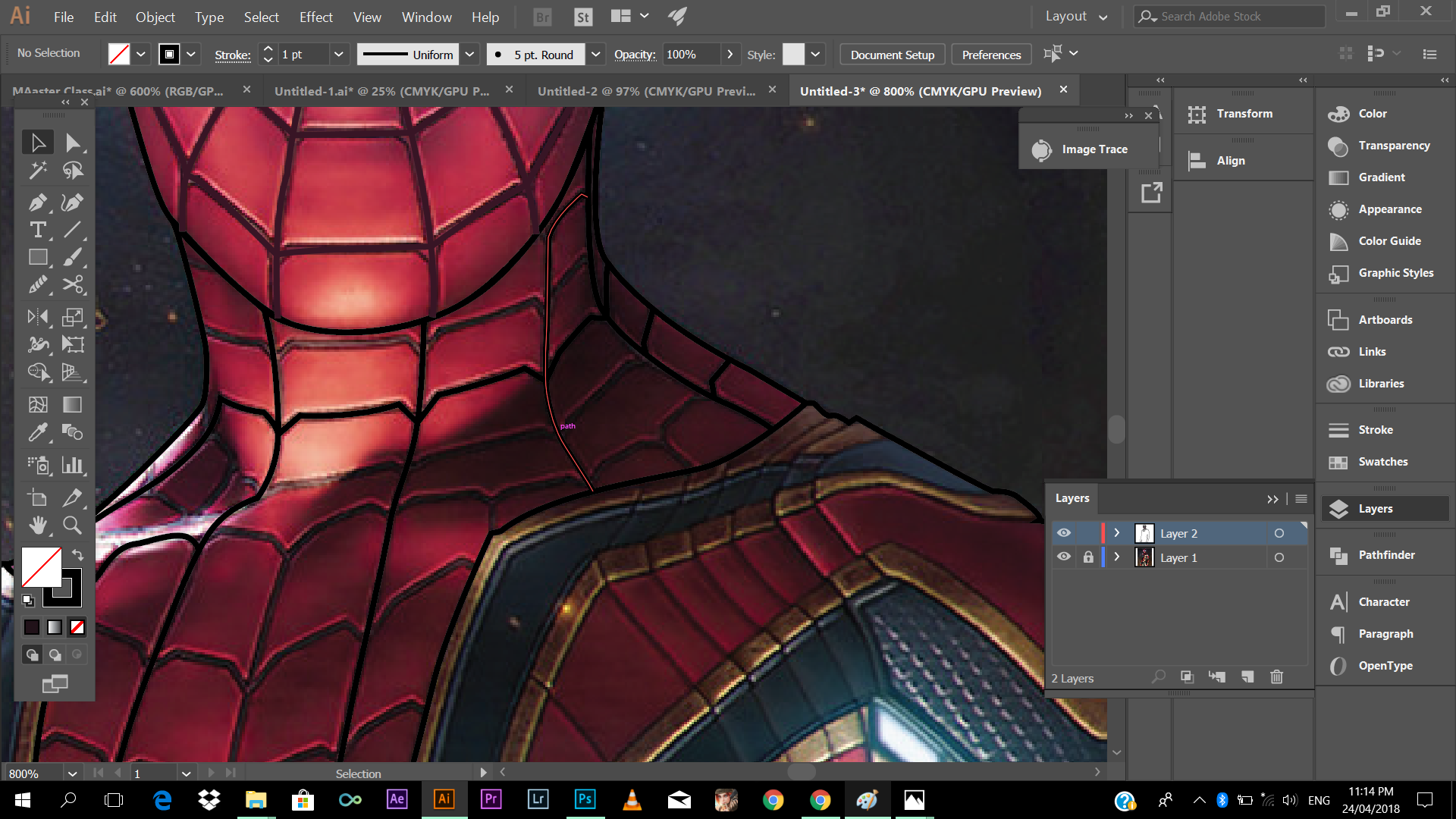
Task: Select the Free Transform tool
Action: [x=73, y=344]
